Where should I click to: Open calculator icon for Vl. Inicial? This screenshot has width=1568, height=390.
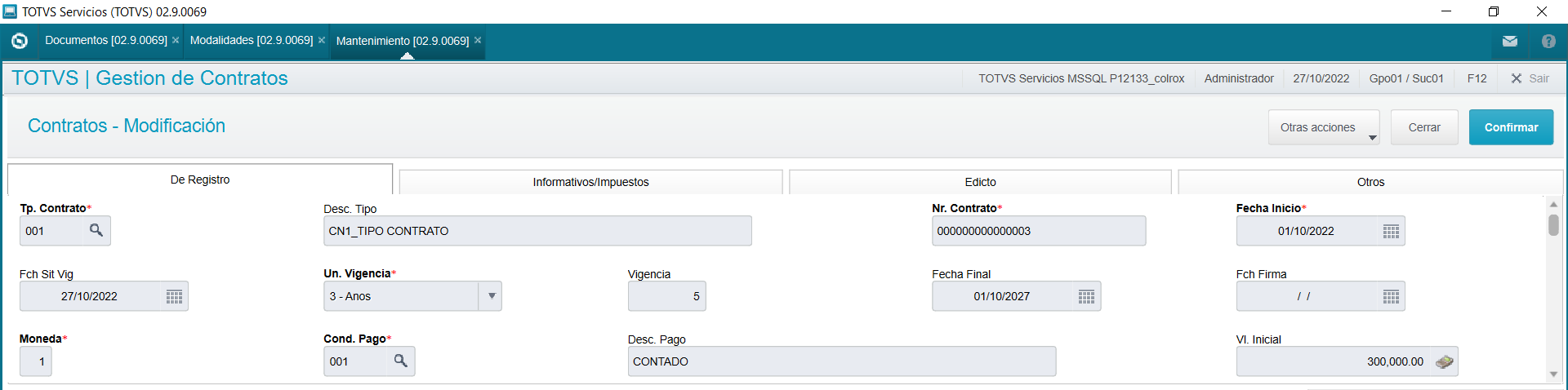click(1445, 361)
